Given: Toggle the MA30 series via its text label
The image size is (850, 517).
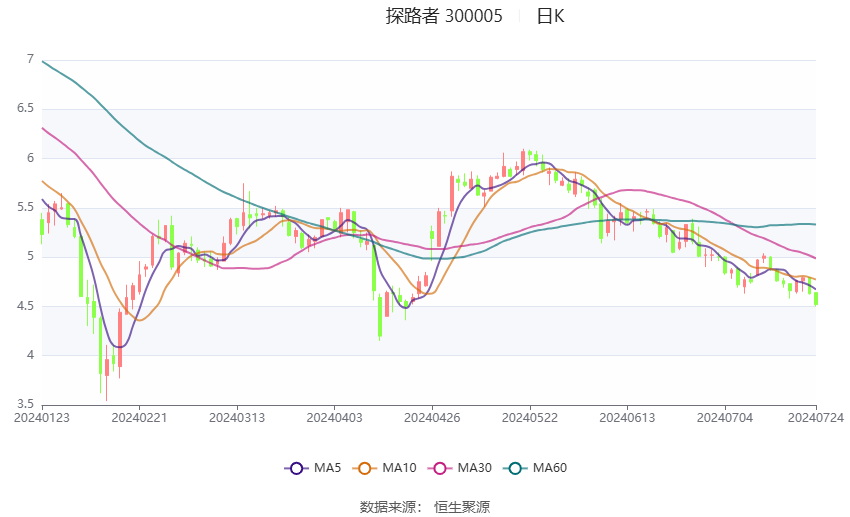Looking at the screenshot, I should 476,468.
